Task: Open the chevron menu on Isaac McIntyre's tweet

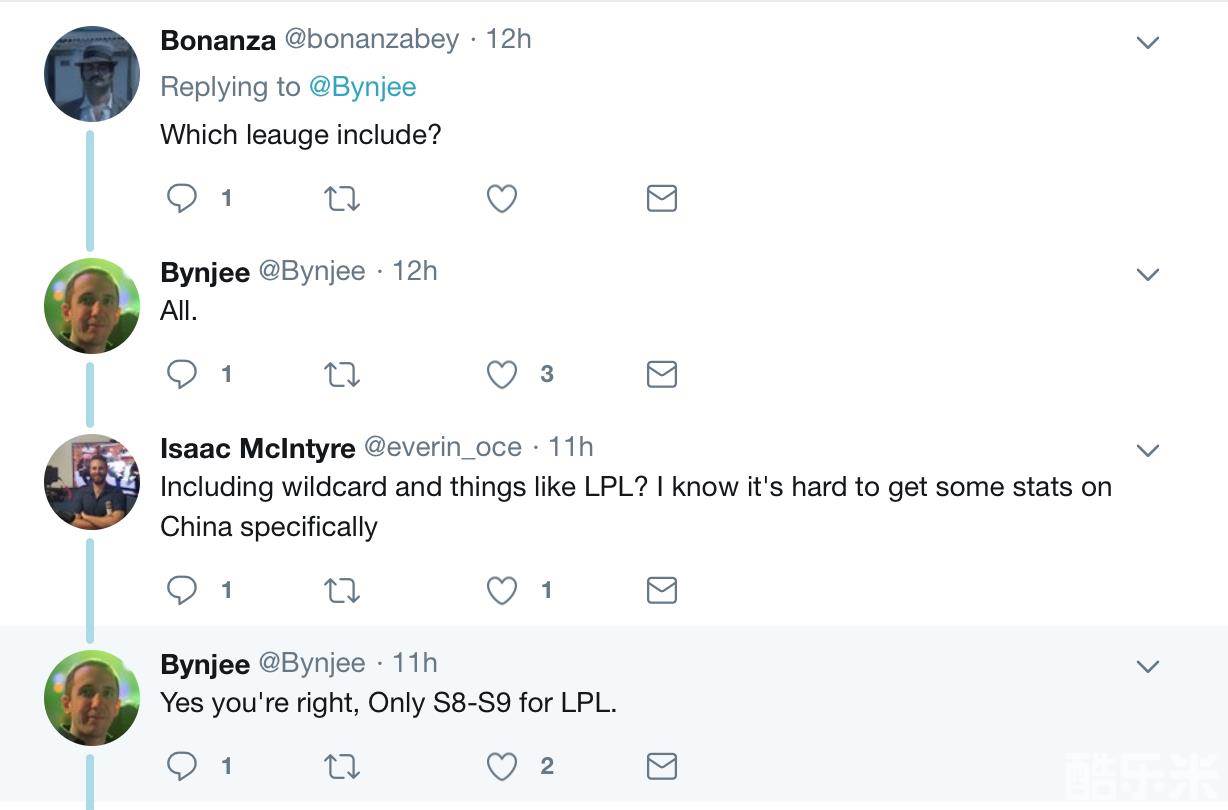Action: click(1148, 450)
